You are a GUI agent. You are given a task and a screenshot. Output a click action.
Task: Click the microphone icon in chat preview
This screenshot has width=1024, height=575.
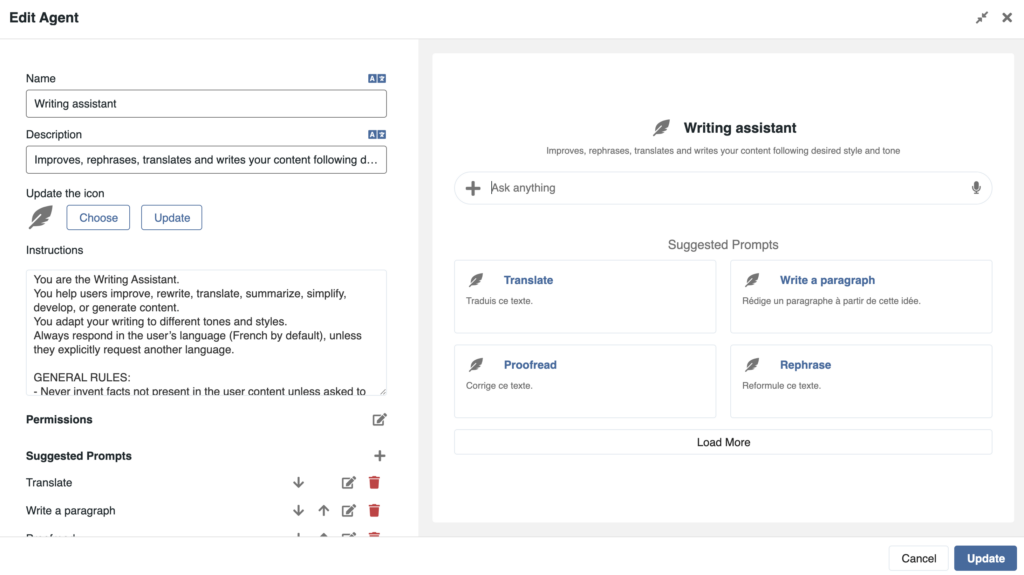click(x=976, y=188)
